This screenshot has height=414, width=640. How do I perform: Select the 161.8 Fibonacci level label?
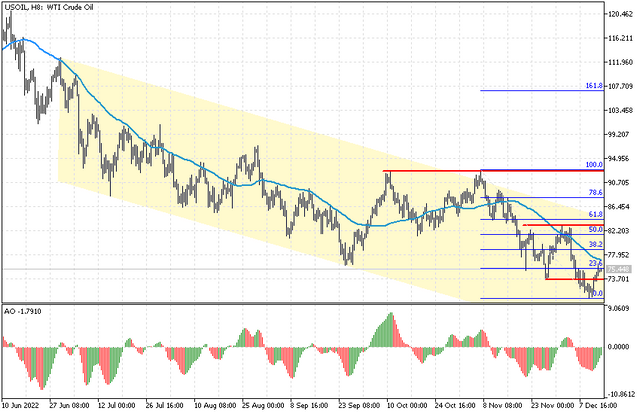[594, 86]
